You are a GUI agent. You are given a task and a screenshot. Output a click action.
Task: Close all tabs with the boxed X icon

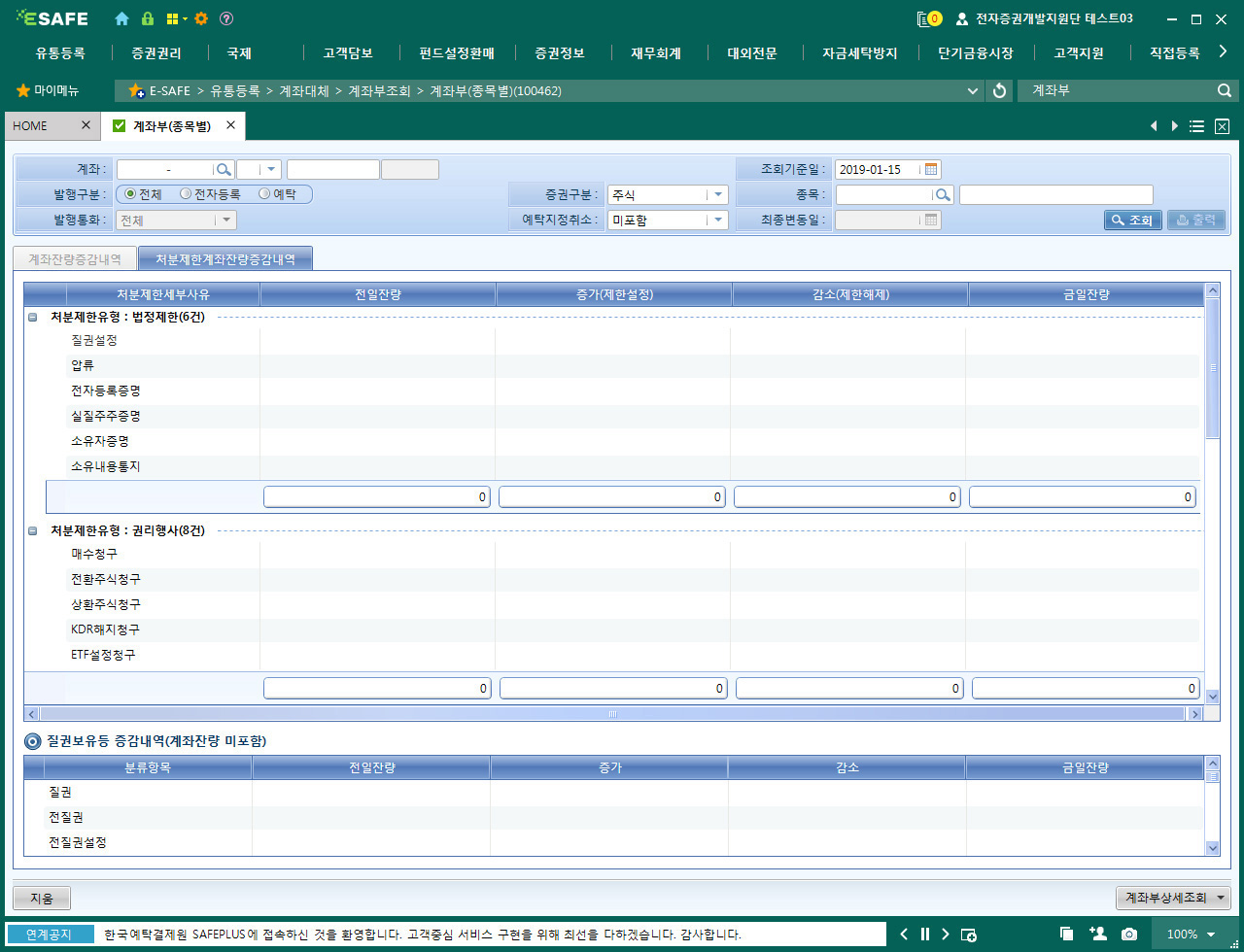point(1223,126)
